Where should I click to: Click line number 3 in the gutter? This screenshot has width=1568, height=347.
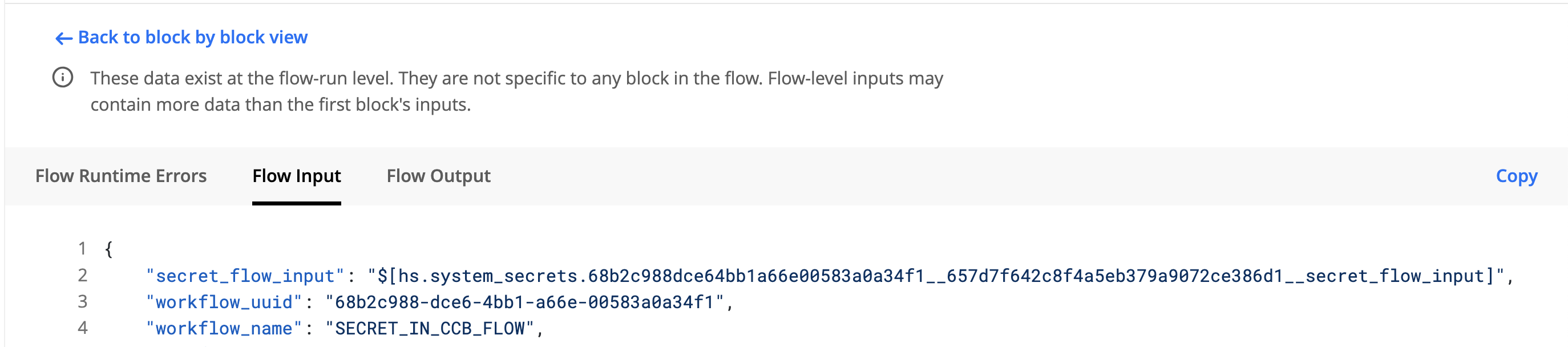pos(82,301)
